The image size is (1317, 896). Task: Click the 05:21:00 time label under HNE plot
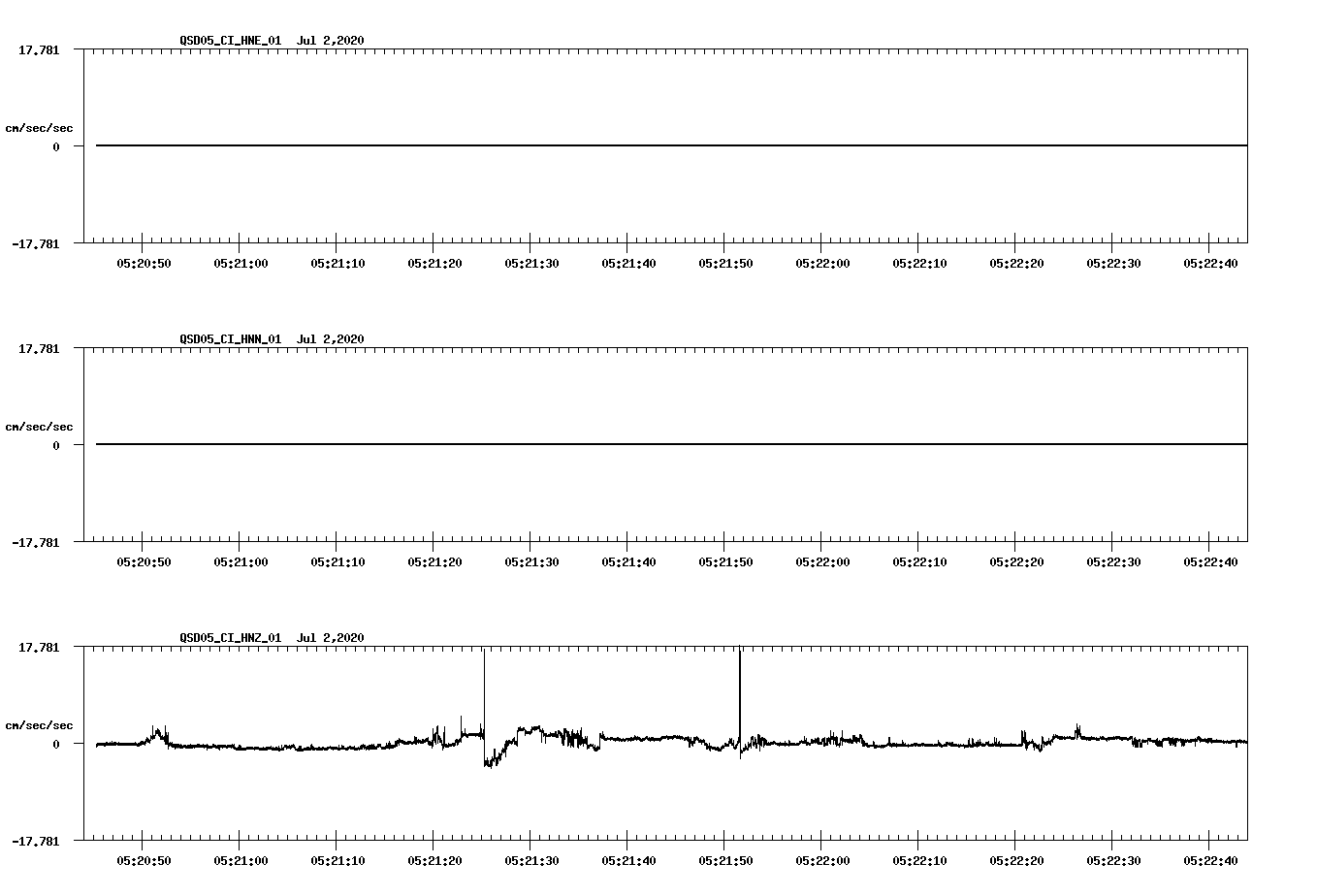pos(241,264)
